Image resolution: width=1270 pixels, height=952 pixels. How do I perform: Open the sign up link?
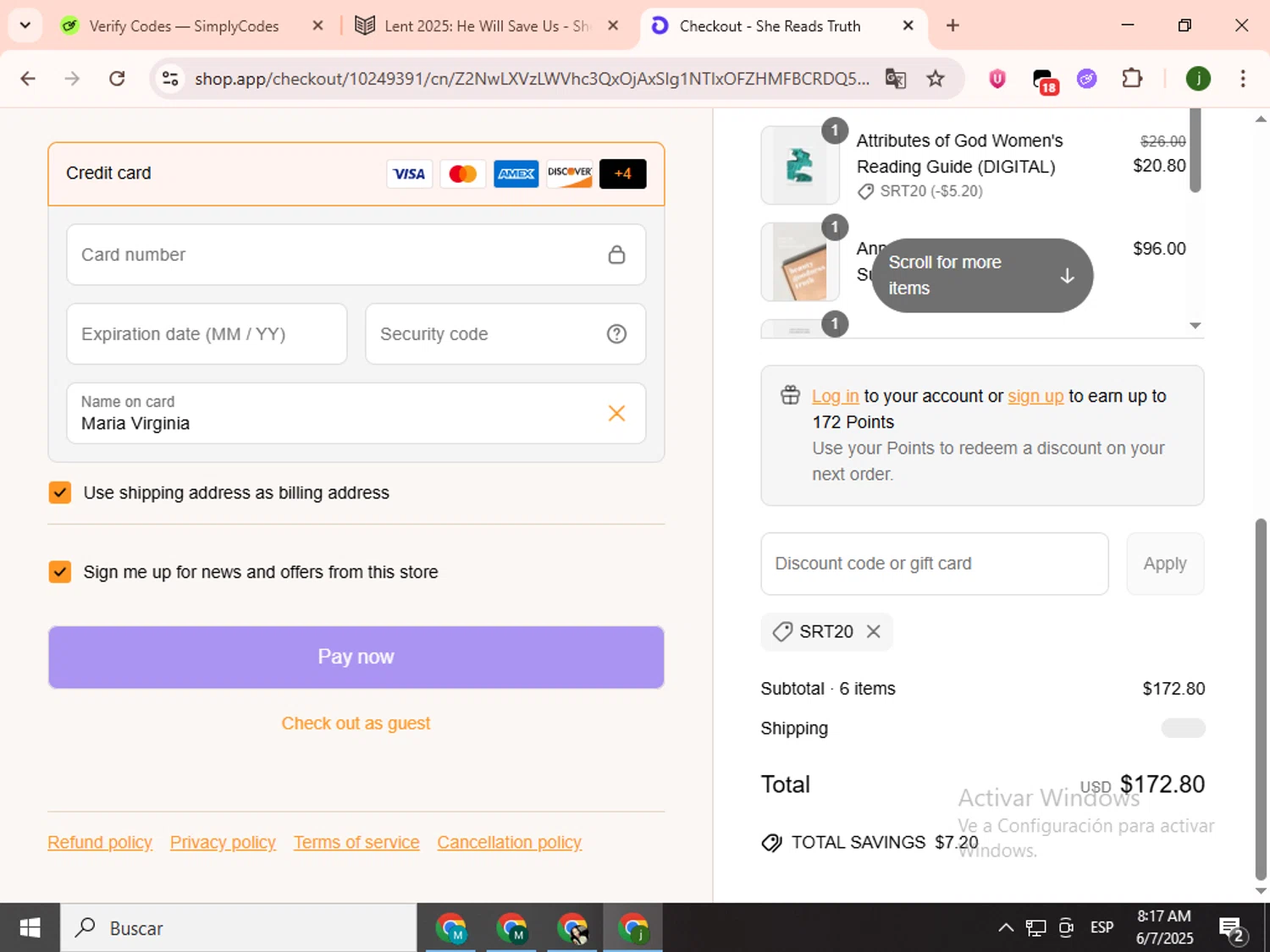(x=1035, y=396)
